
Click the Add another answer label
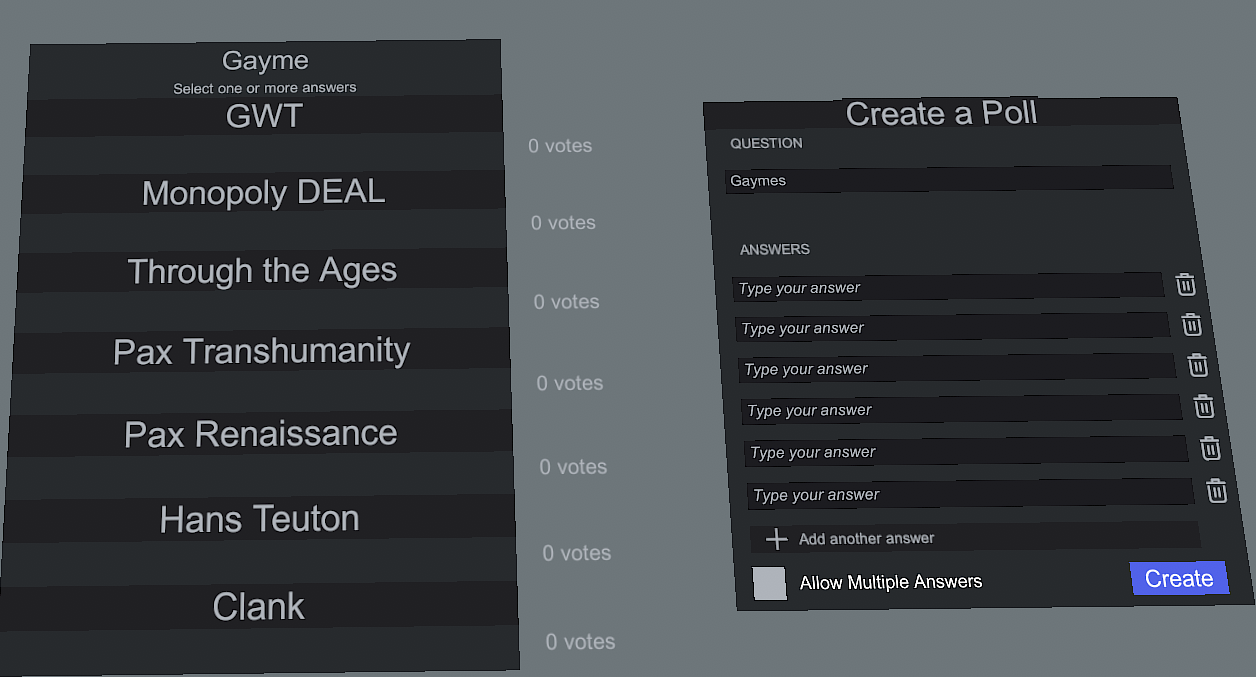tap(866, 538)
